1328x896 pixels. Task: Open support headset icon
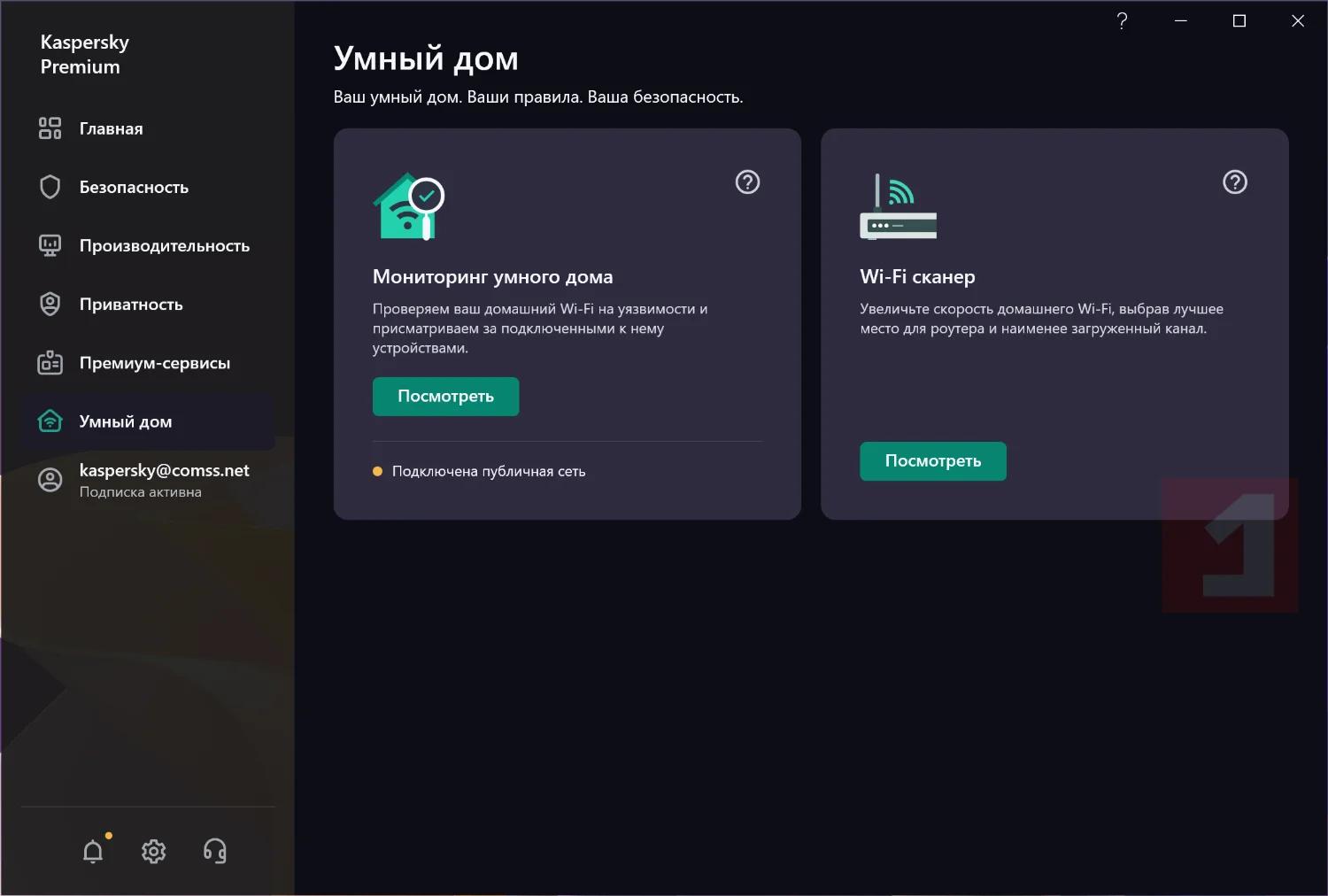pyautogui.click(x=215, y=852)
